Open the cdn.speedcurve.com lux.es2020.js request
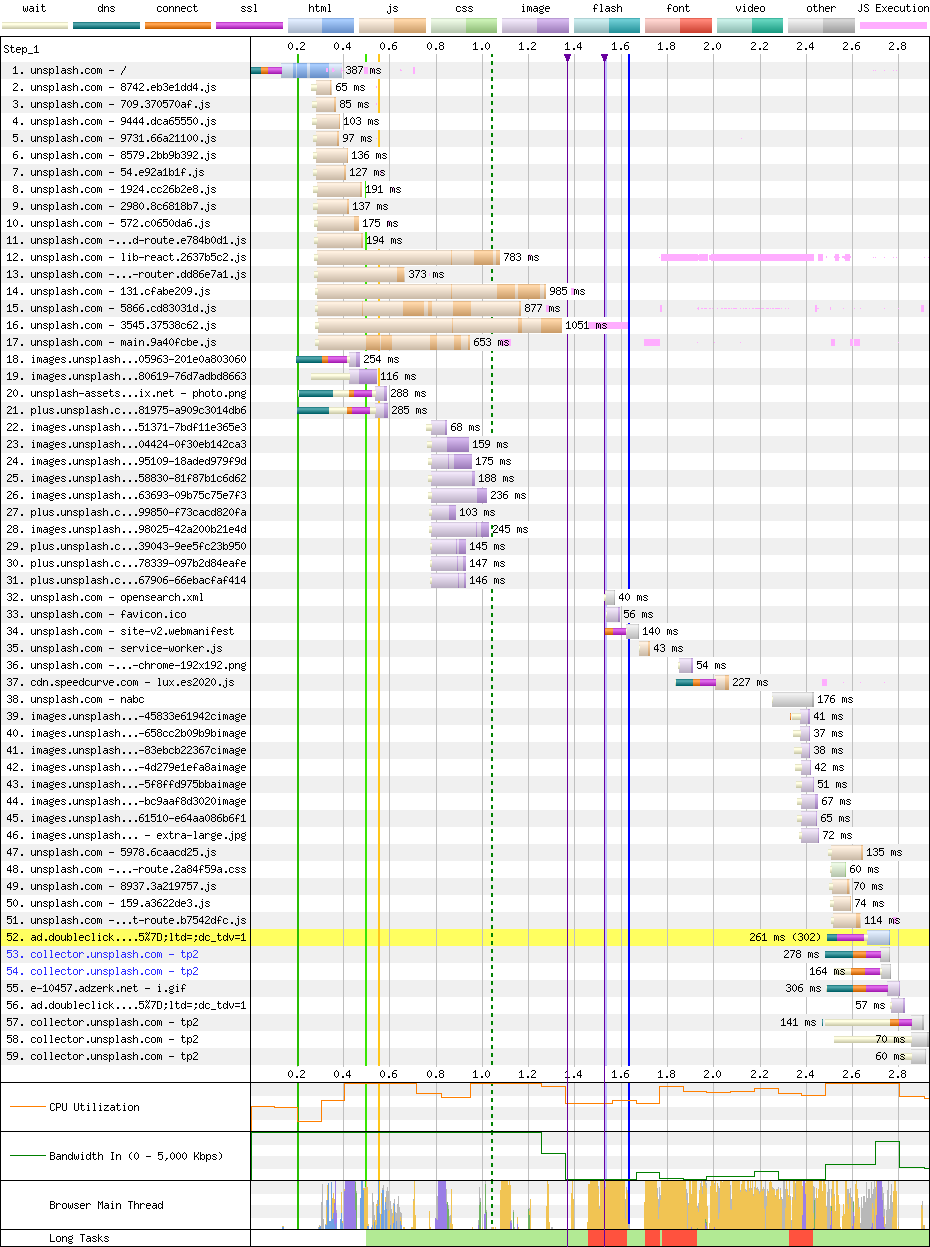Screen dimensions: 930x1247 tap(132, 682)
